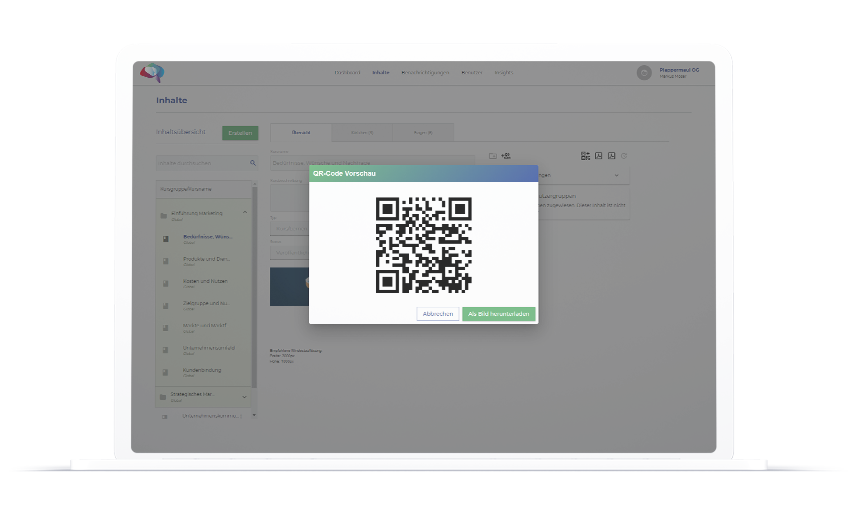Switch to the middle tab beside Übersicht

pos(362,133)
